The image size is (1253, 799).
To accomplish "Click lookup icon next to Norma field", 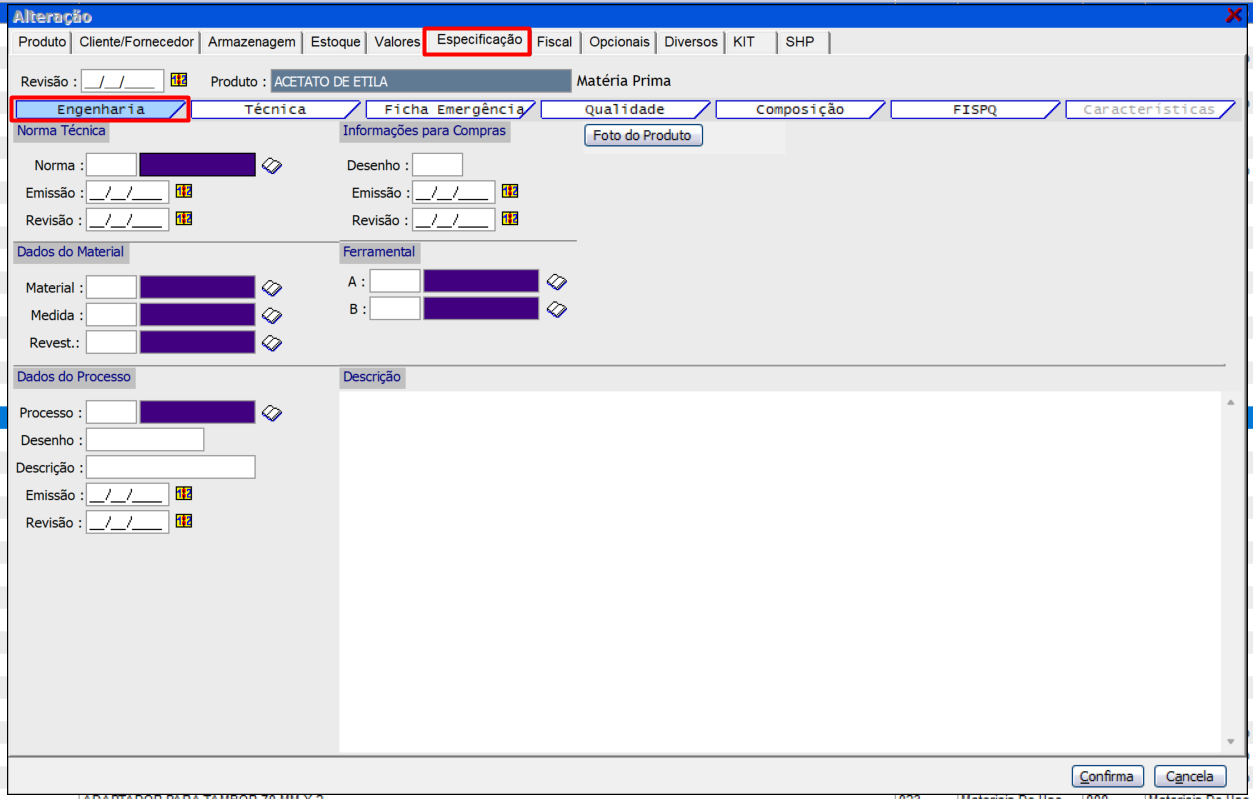I will pyautogui.click(x=272, y=166).
